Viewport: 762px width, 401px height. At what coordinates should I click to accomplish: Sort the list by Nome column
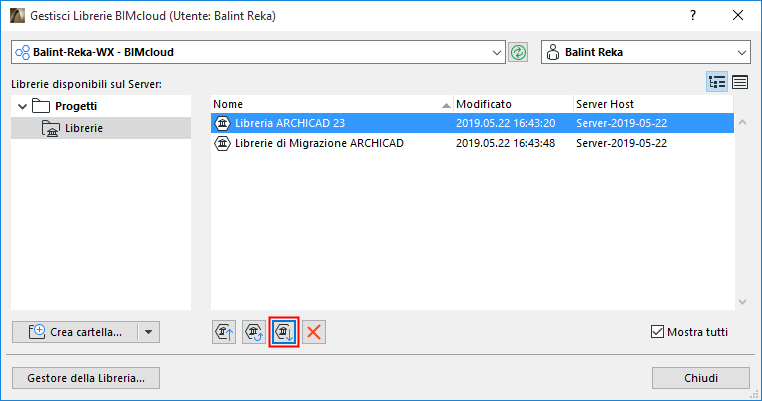pos(332,104)
